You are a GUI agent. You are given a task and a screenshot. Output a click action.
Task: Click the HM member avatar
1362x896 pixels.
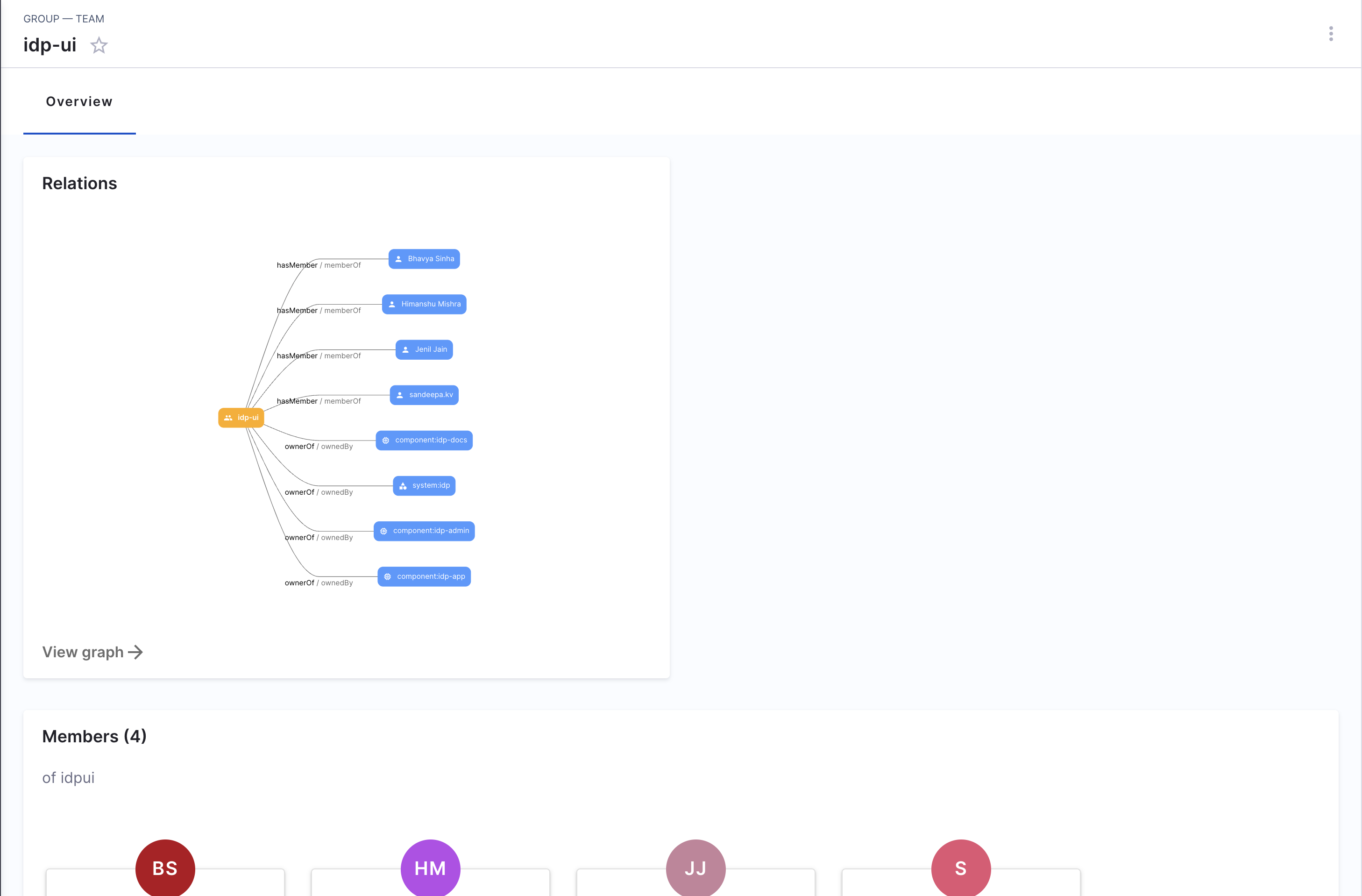tap(430, 868)
